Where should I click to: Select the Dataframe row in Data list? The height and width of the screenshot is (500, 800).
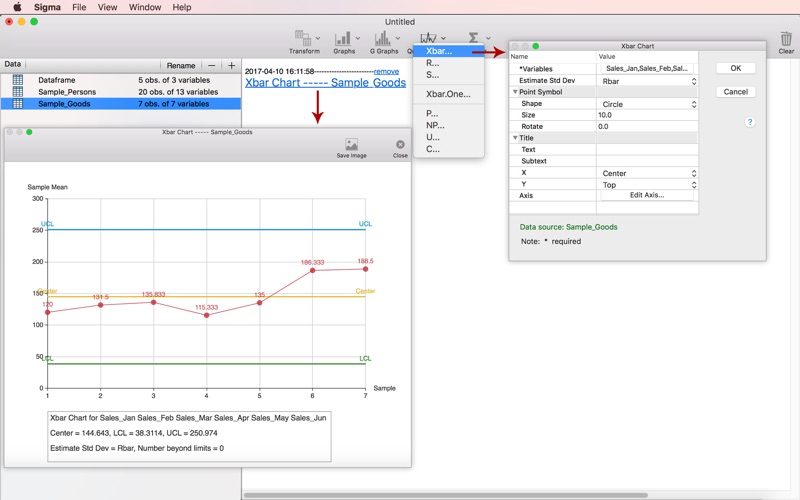pos(120,80)
